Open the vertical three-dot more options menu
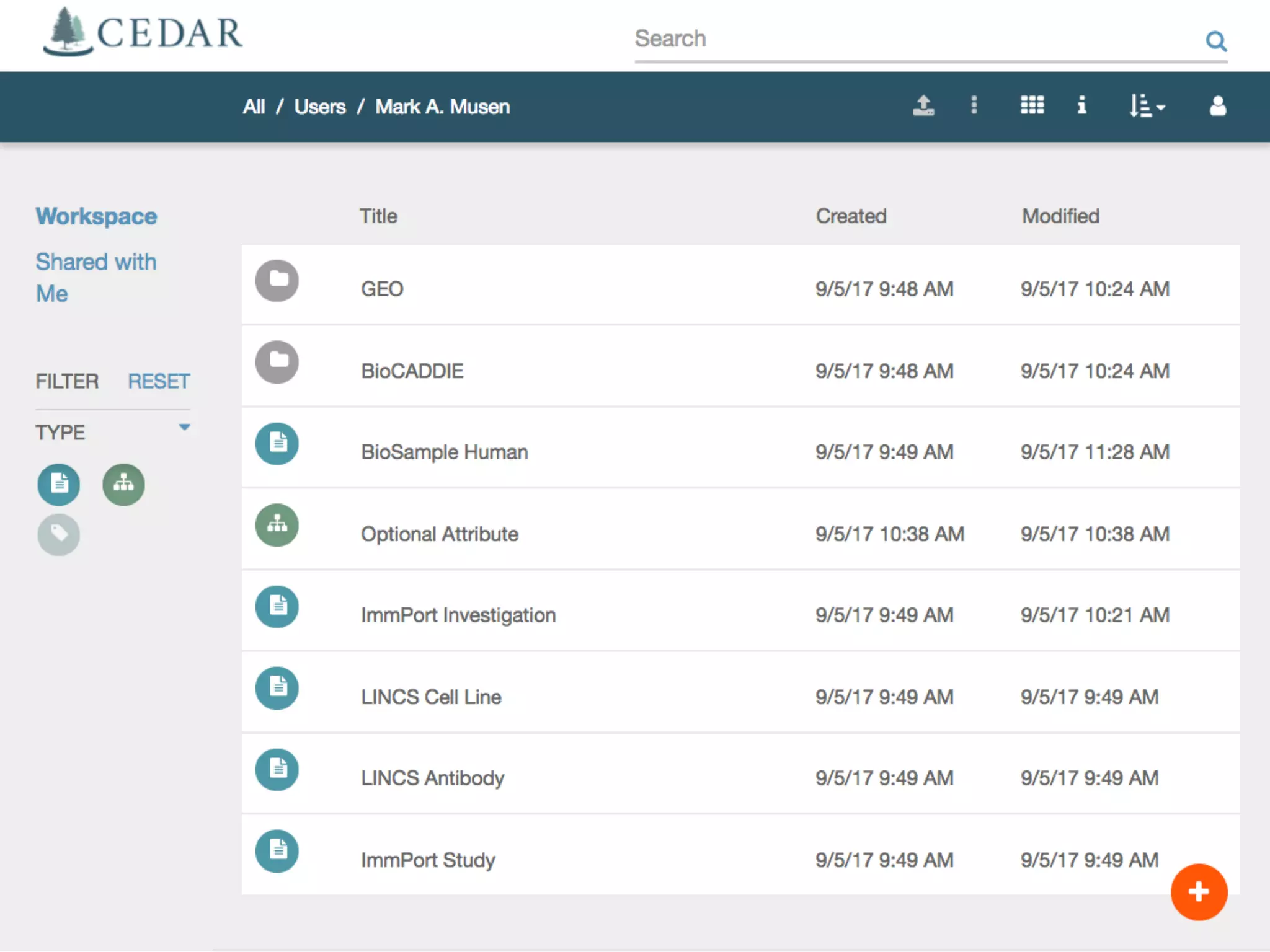Screen dimensions: 1270x952 [x=974, y=106]
